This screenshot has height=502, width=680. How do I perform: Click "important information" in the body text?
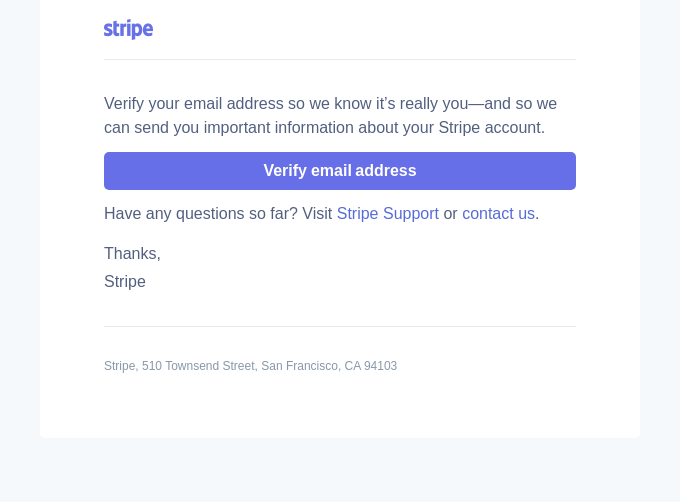pyautogui.click(x=279, y=128)
